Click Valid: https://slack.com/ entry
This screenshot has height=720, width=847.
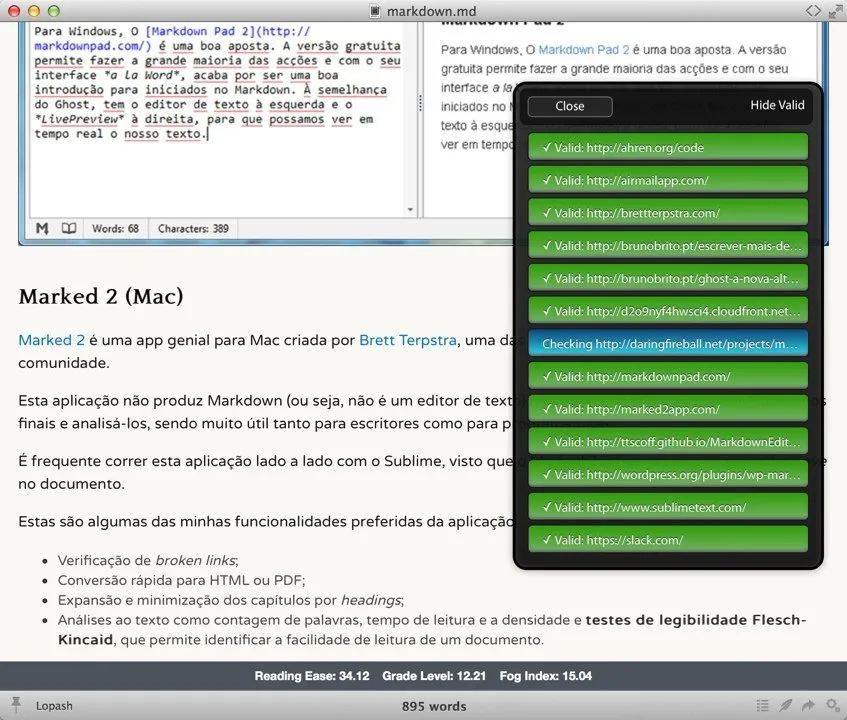[x=668, y=540]
